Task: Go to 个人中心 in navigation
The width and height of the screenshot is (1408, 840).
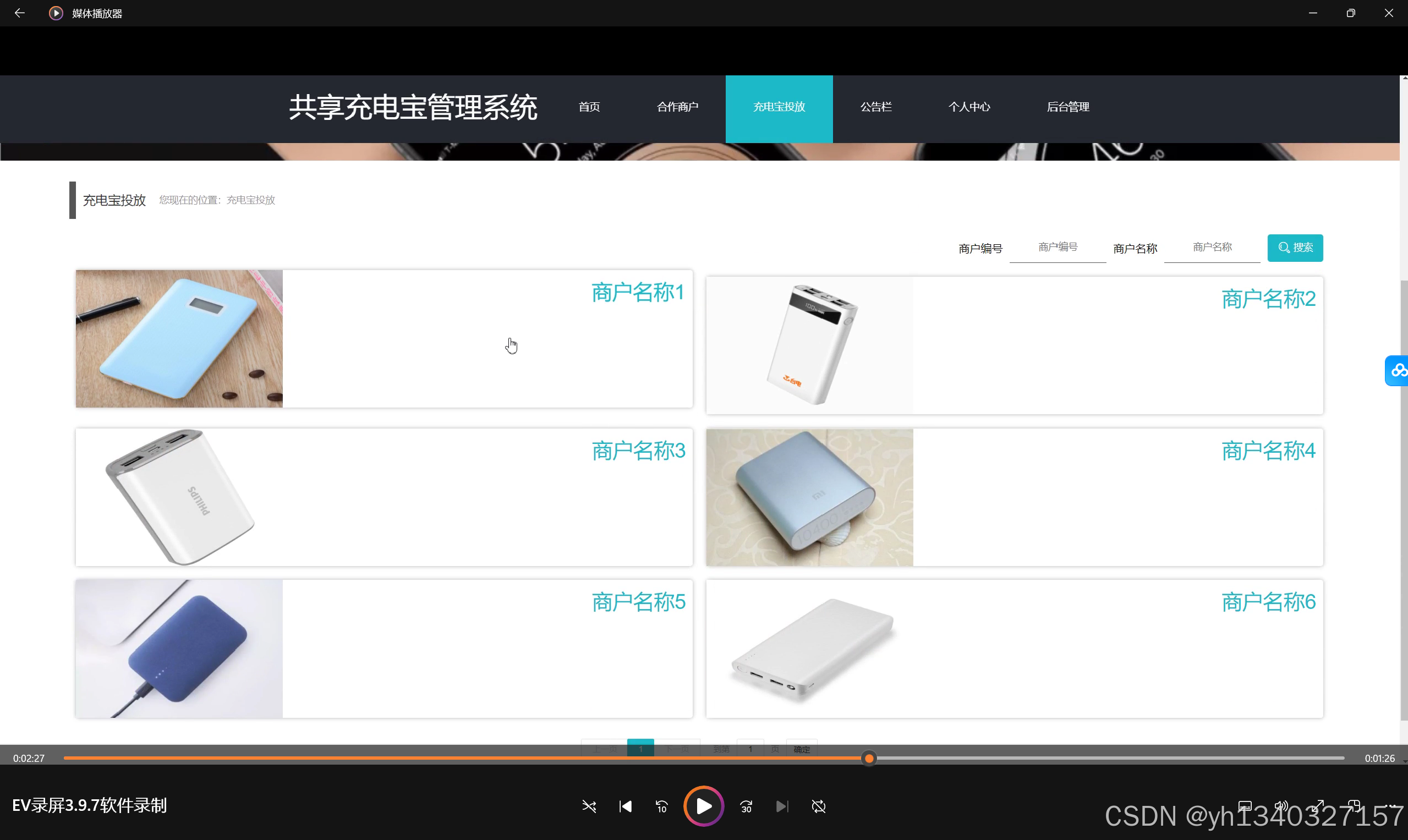Action: pos(969,107)
